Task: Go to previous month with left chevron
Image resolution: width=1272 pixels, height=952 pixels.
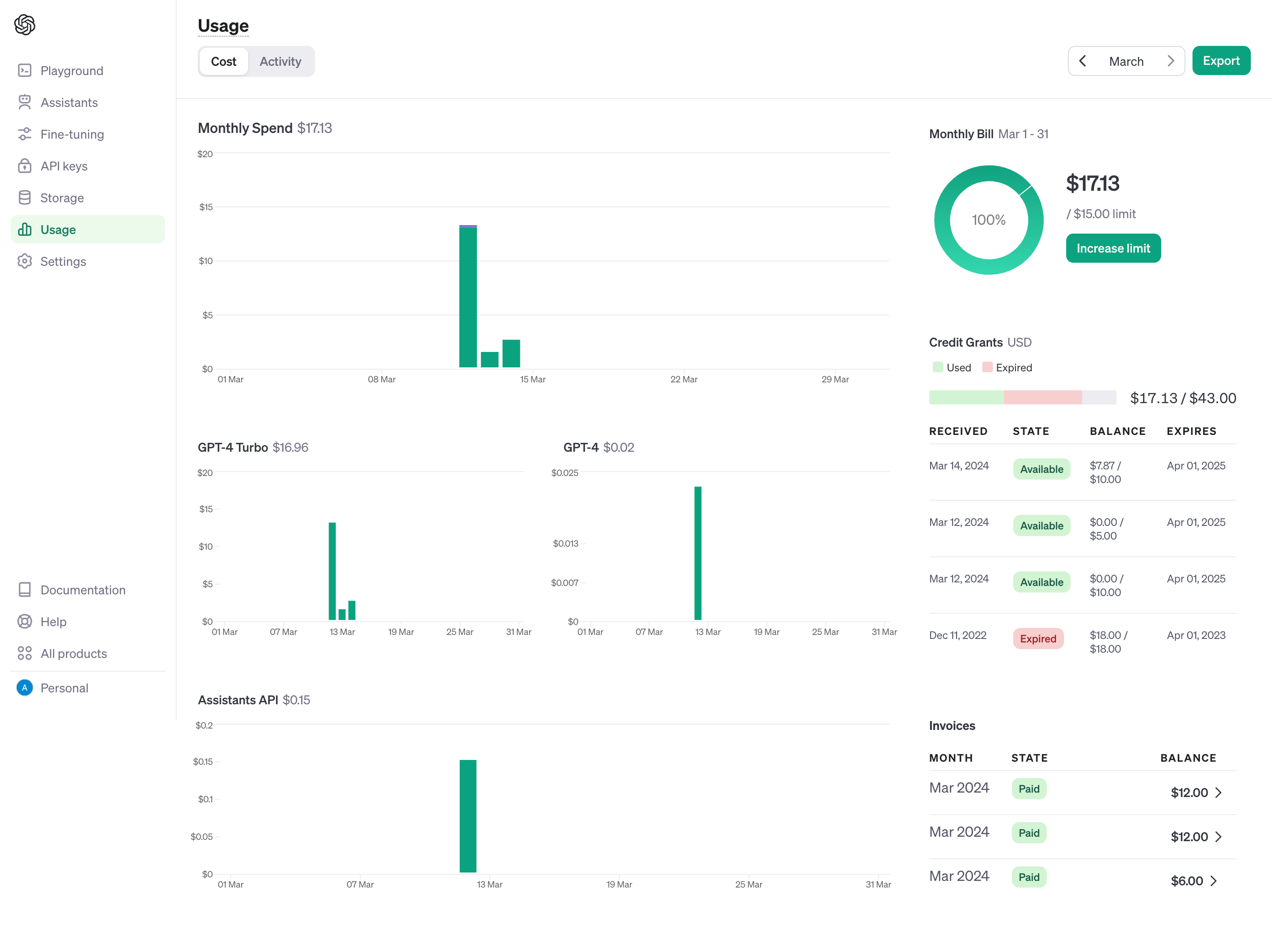Action: tap(1083, 61)
